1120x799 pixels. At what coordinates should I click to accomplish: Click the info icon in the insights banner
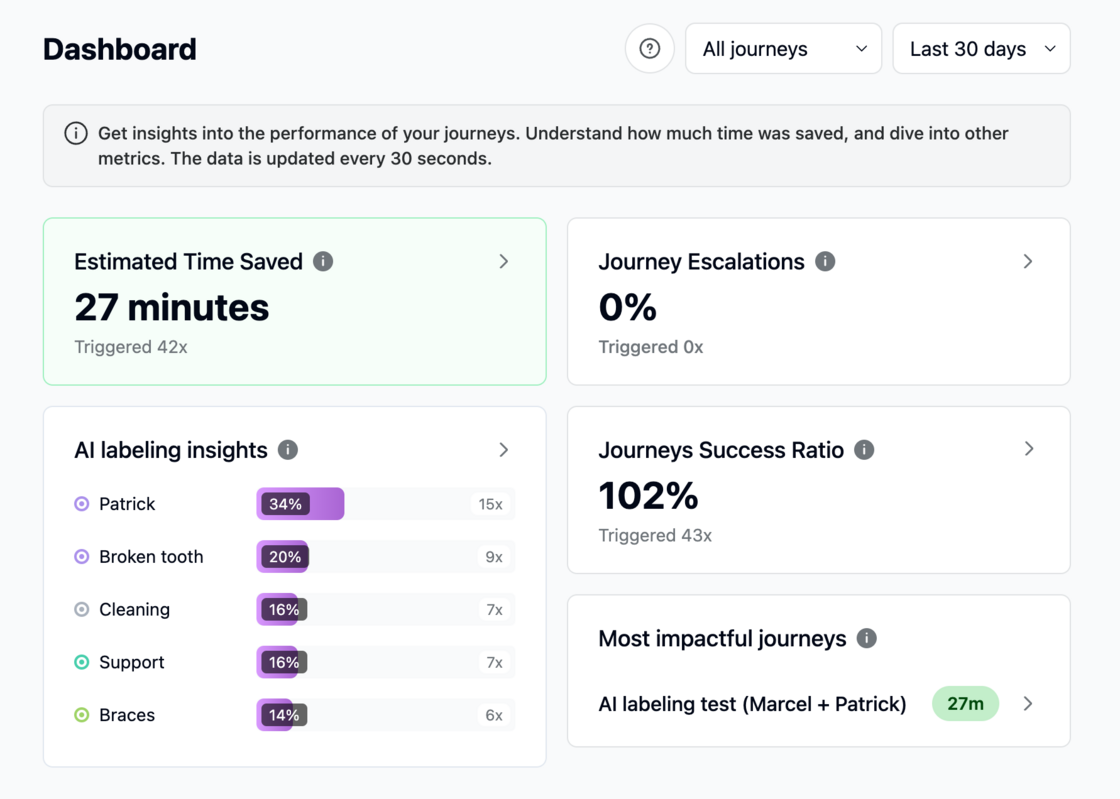tap(76, 134)
